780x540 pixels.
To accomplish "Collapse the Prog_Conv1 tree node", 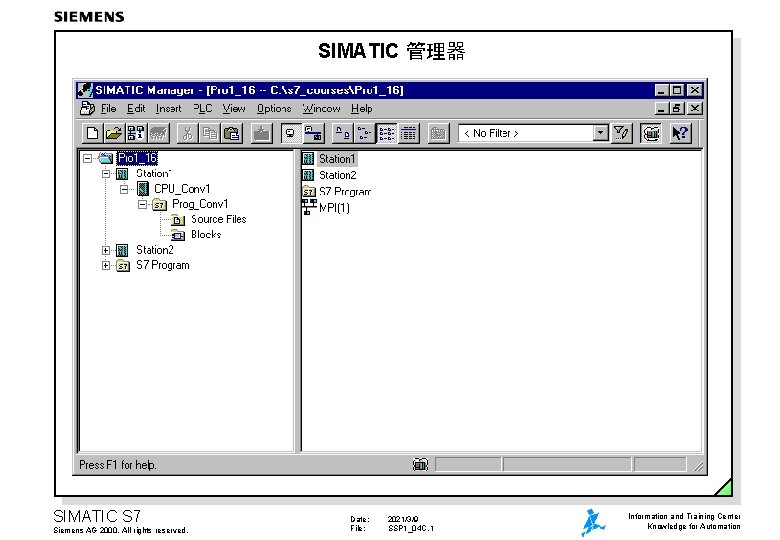I will [x=142, y=204].
